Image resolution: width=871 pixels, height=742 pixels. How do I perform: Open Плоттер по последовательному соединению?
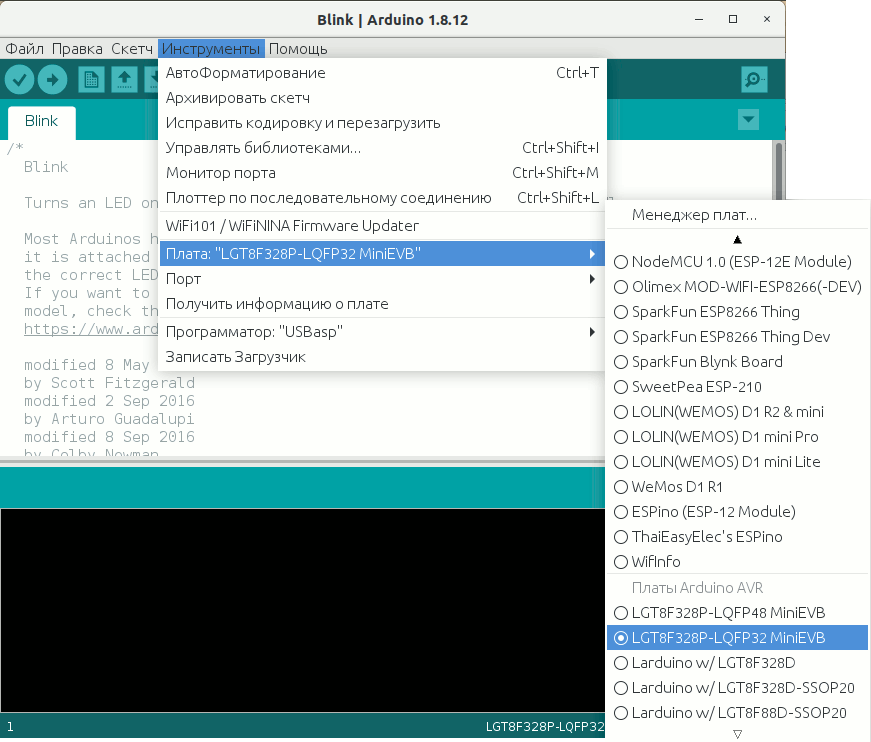[382, 198]
